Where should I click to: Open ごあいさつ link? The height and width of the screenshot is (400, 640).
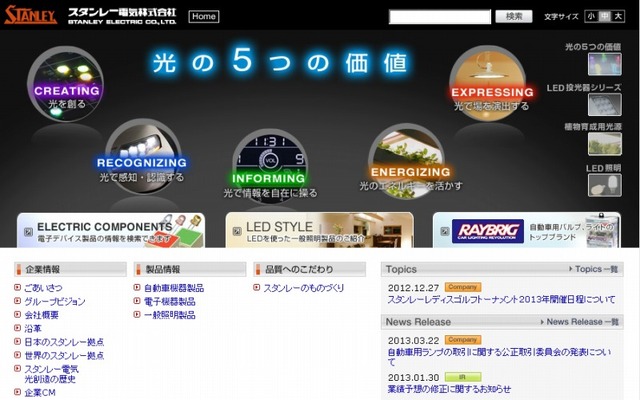coord(43,288)
